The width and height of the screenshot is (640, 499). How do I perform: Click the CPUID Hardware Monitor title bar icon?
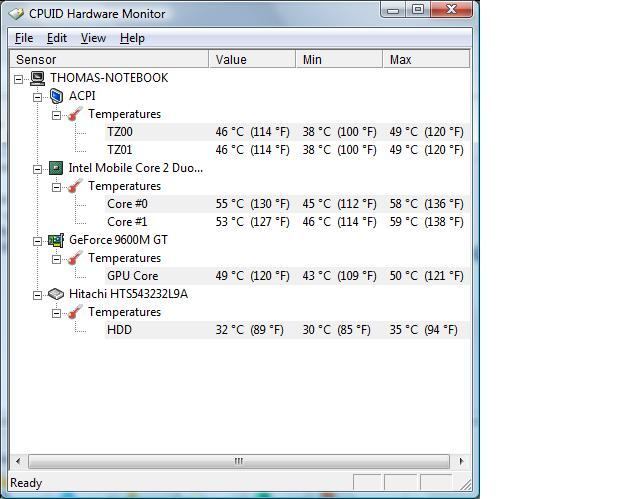click(x=16, y=13)
